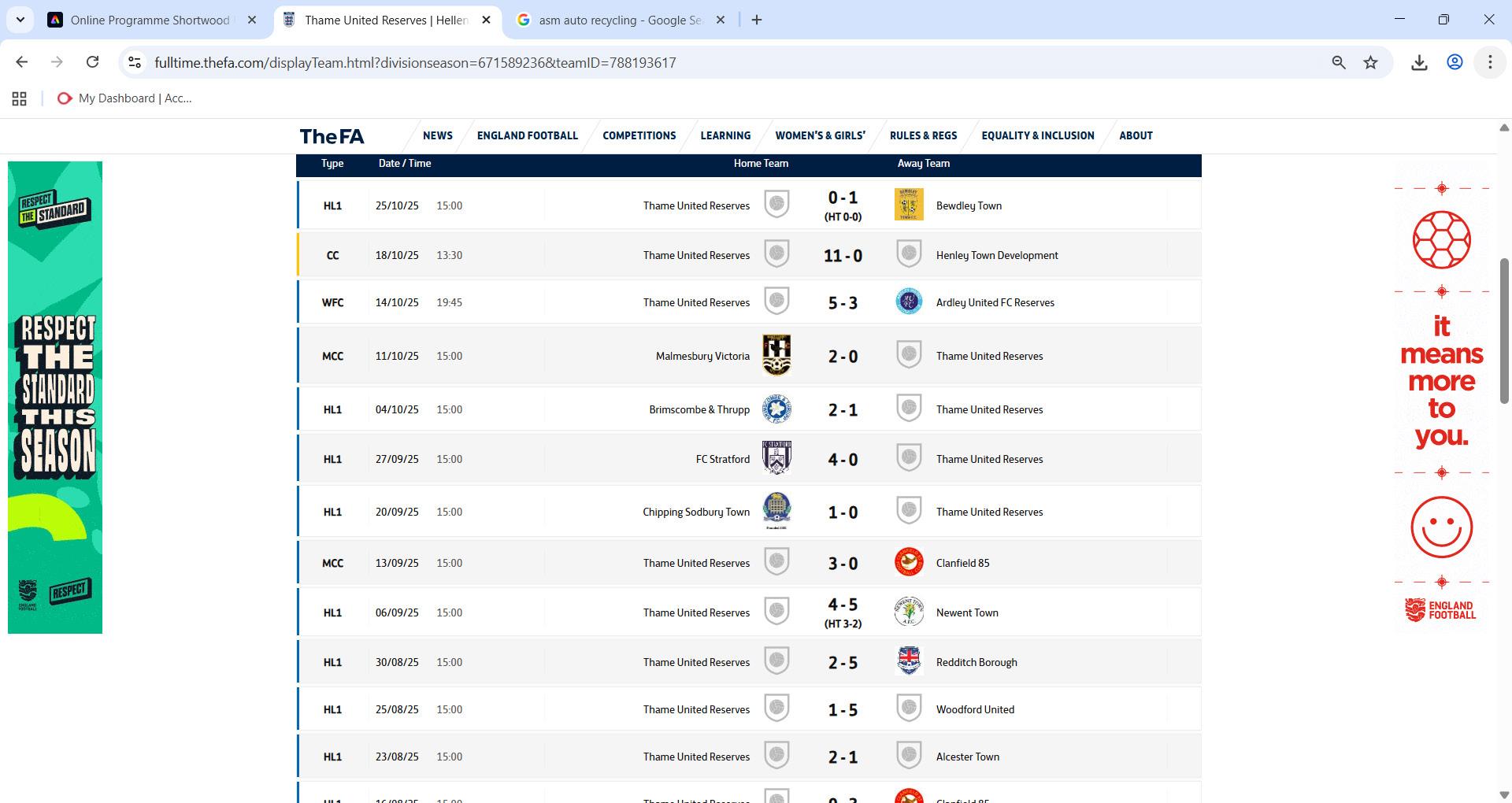The width and height of the screenshot is (1512, 803).
Task: Open the Redditch Borough team link
Action: (976, 662)
